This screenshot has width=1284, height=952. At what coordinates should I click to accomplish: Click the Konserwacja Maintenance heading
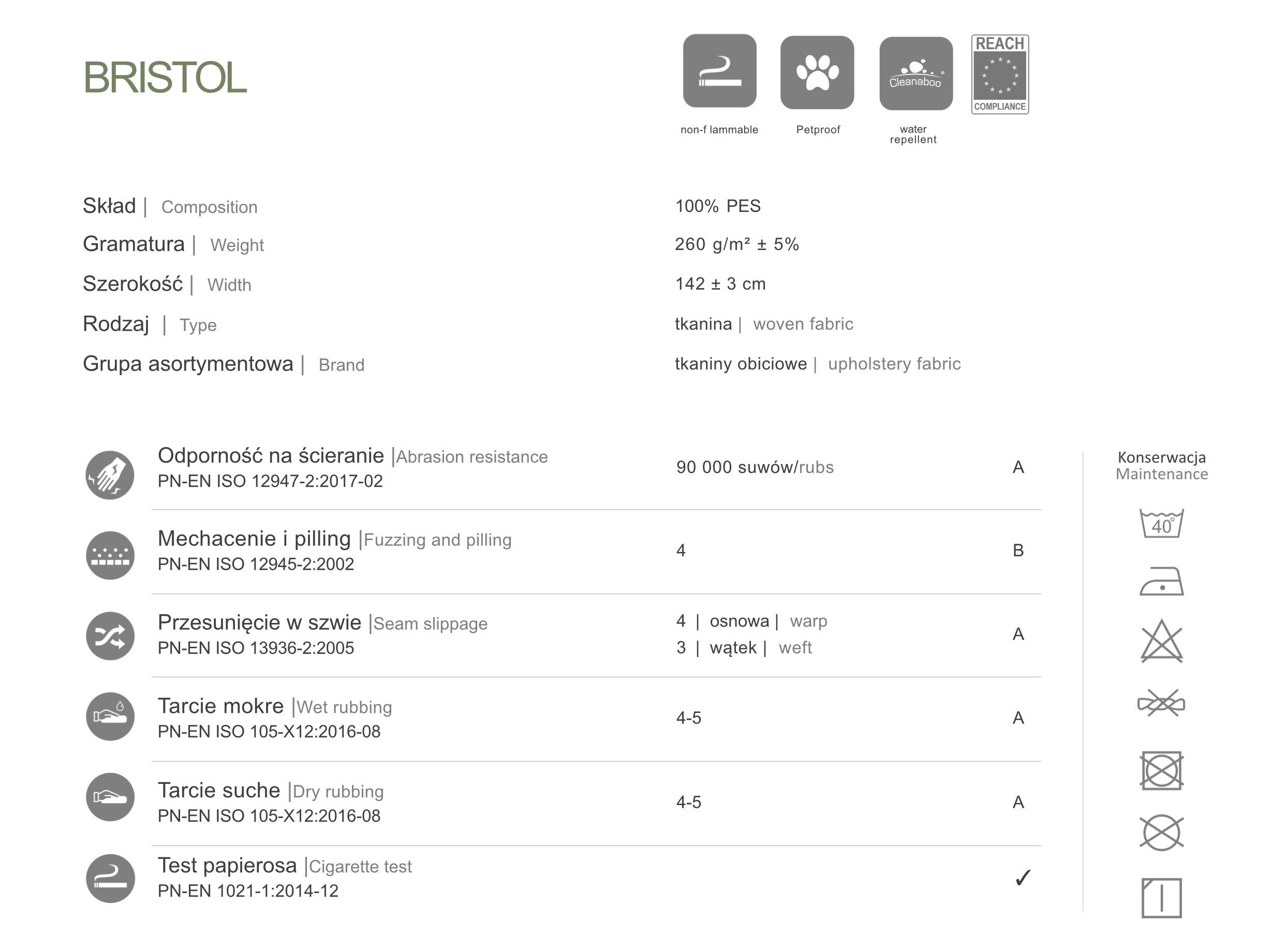click(1162, 466)
